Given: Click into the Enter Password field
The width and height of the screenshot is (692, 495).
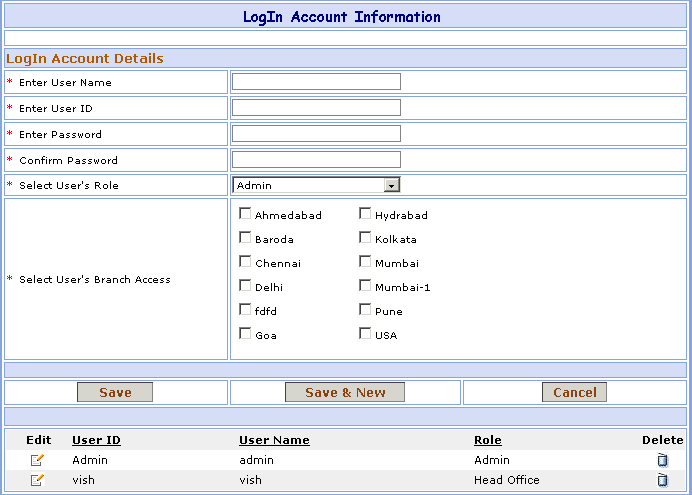Looking at the screenshot, I should (316, 134).
